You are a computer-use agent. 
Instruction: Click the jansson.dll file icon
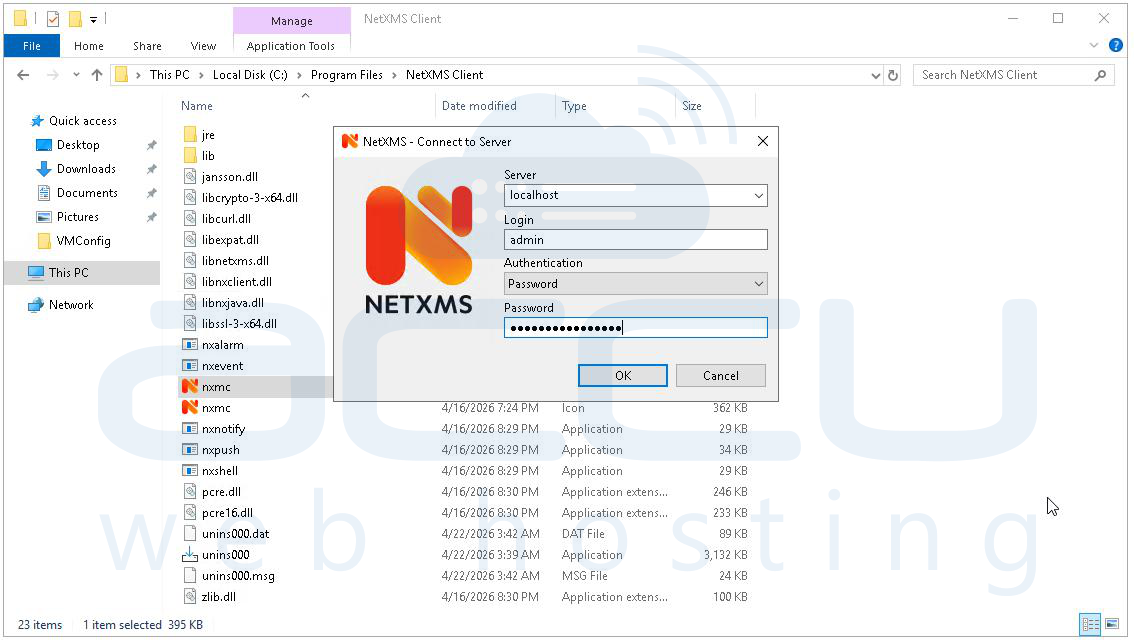pyautogui.click(x=190, y=176)
